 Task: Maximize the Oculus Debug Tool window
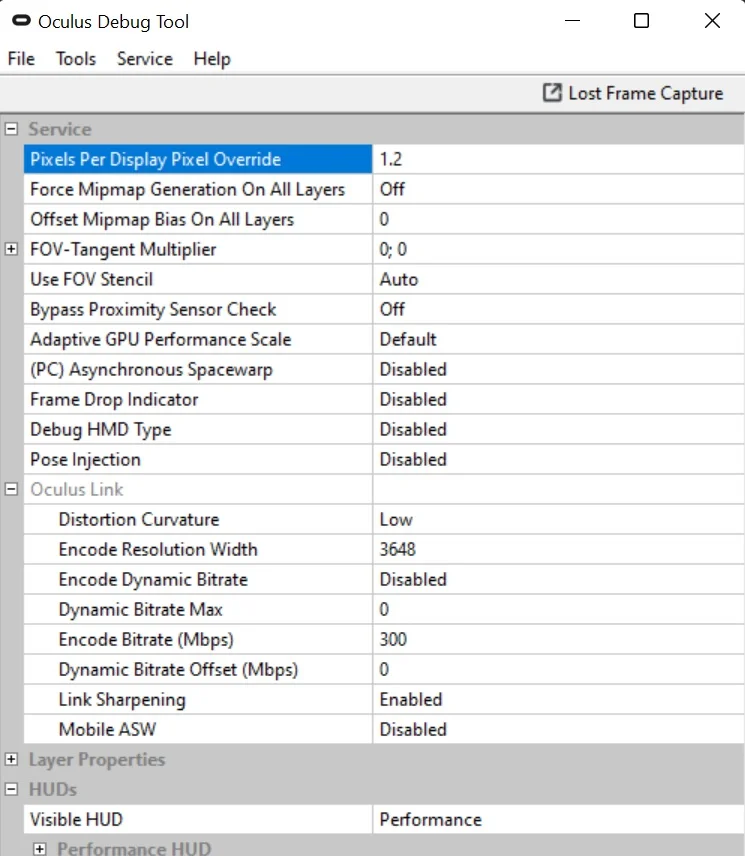click(x=641, y=21)
